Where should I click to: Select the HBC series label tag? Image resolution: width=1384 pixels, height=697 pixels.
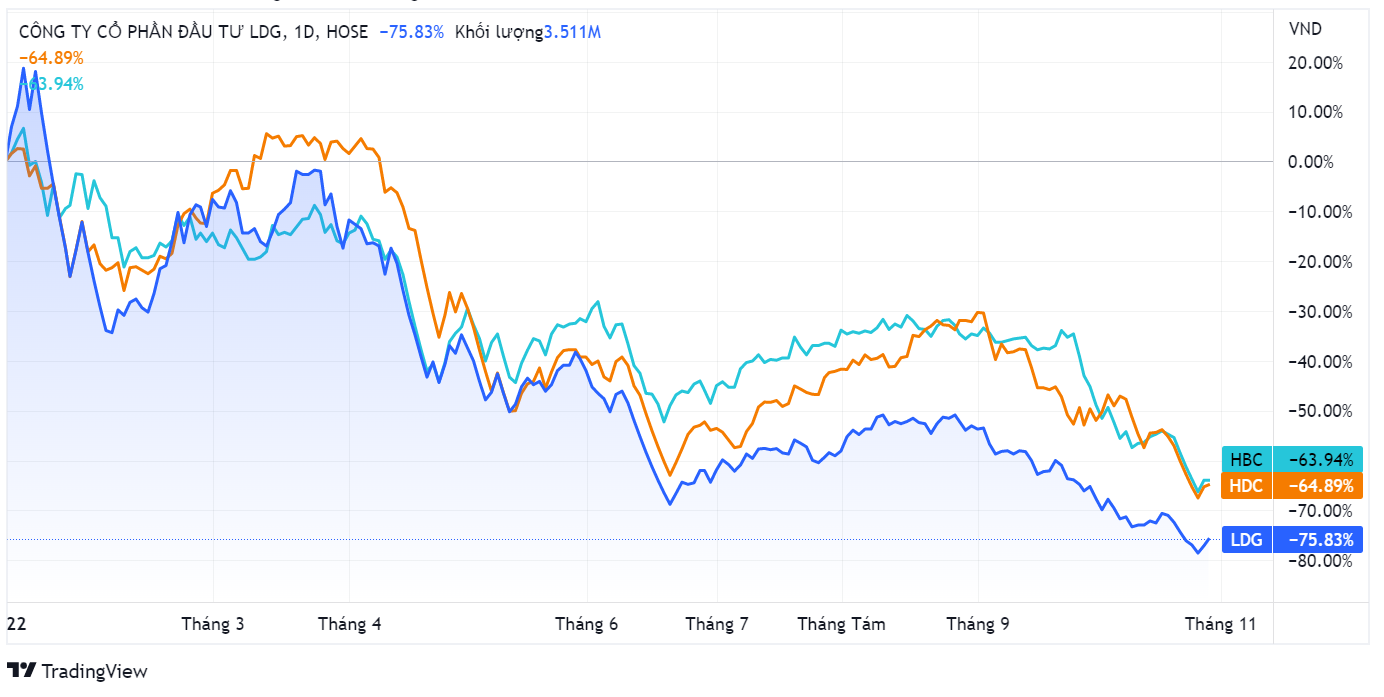pyautogui.click(x=1246, y=460)
